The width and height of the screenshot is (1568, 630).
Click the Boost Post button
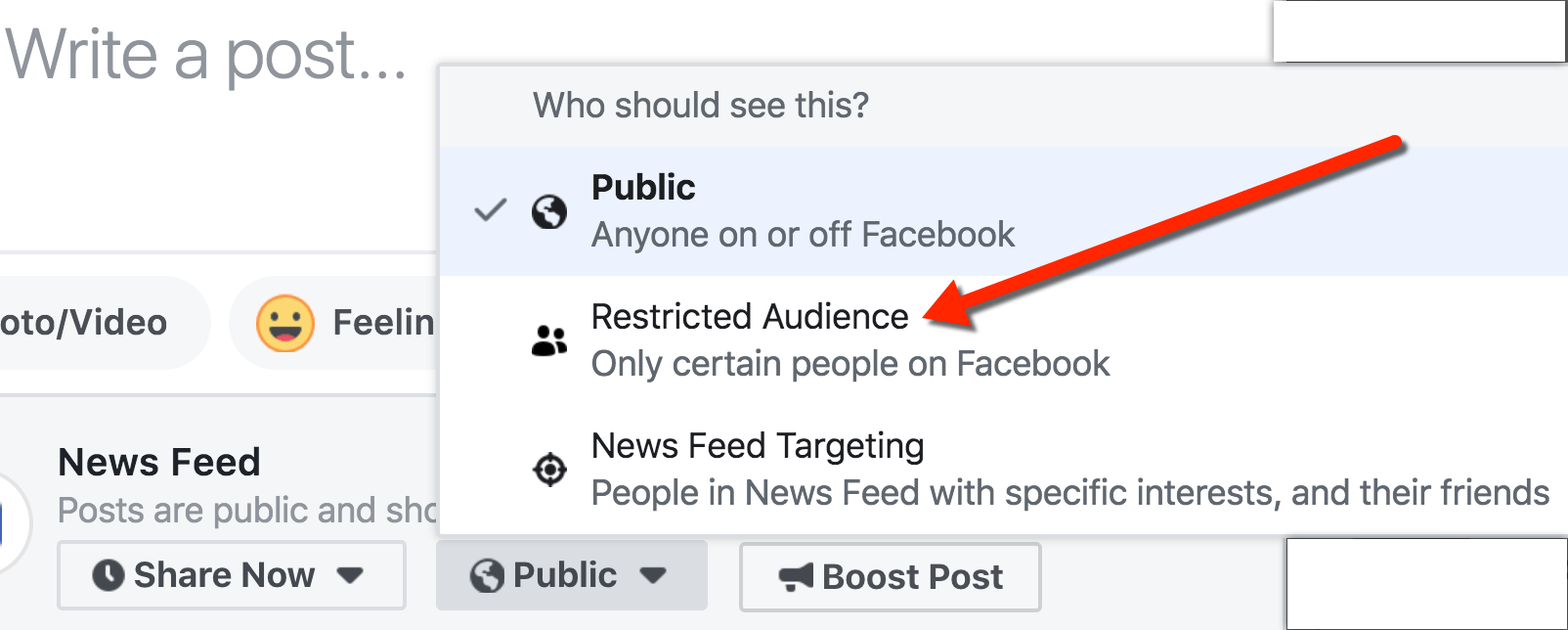(x=890, y=577)
